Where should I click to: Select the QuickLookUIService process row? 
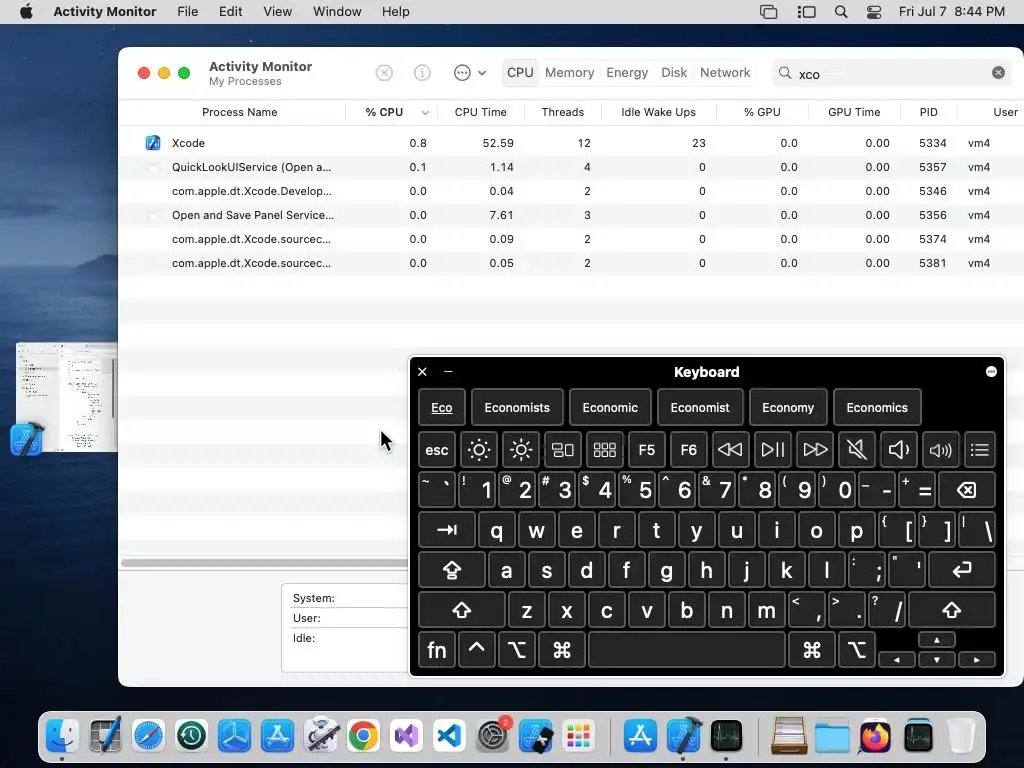[571, 167]
